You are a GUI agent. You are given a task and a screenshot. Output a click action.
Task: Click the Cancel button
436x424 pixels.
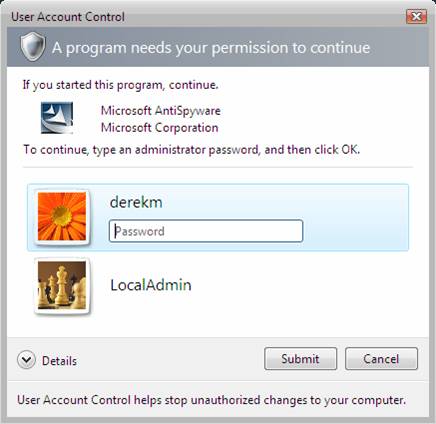[x=381, y=359]
